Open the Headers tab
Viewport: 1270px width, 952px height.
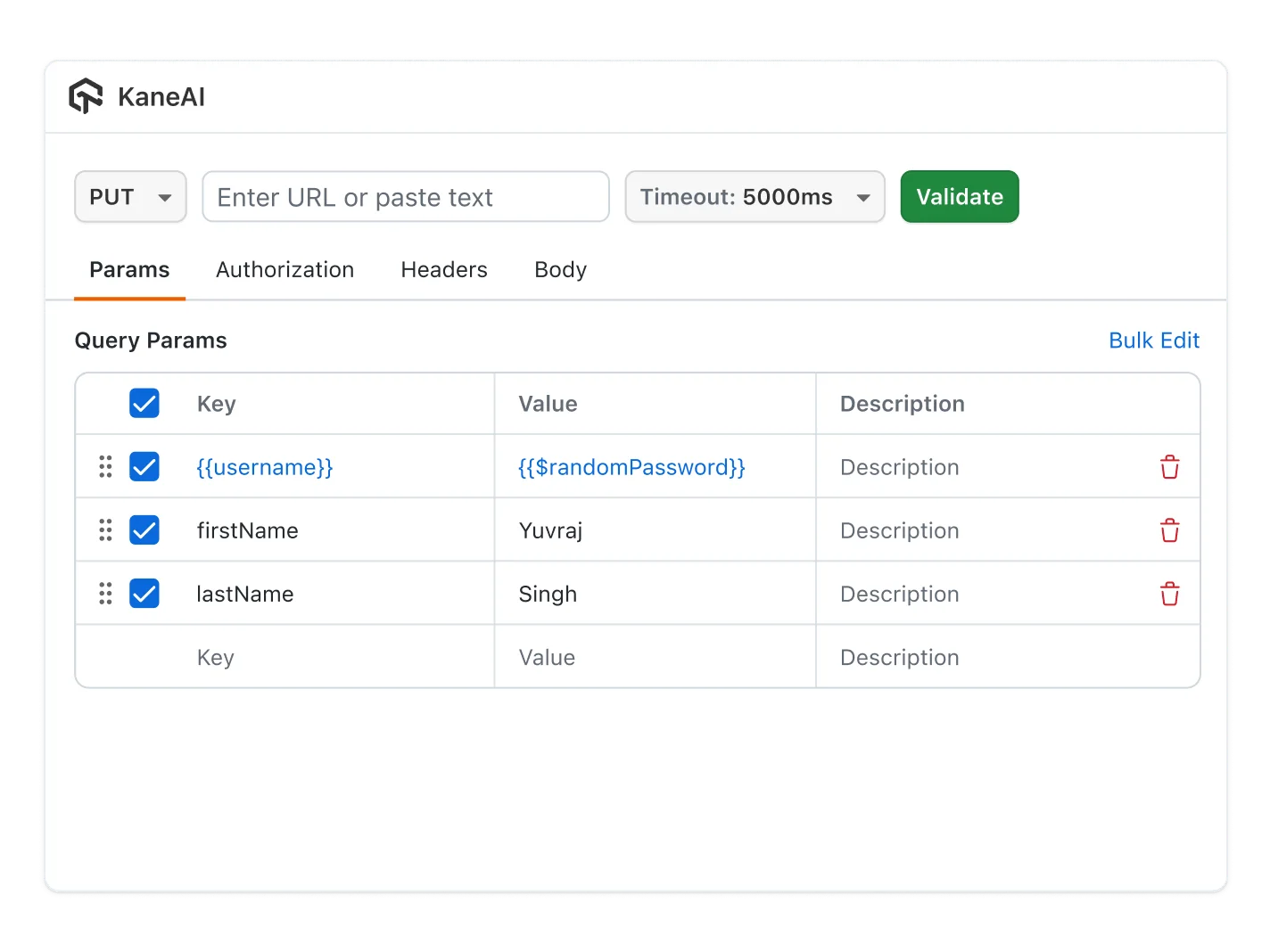[x=443, y=269]
